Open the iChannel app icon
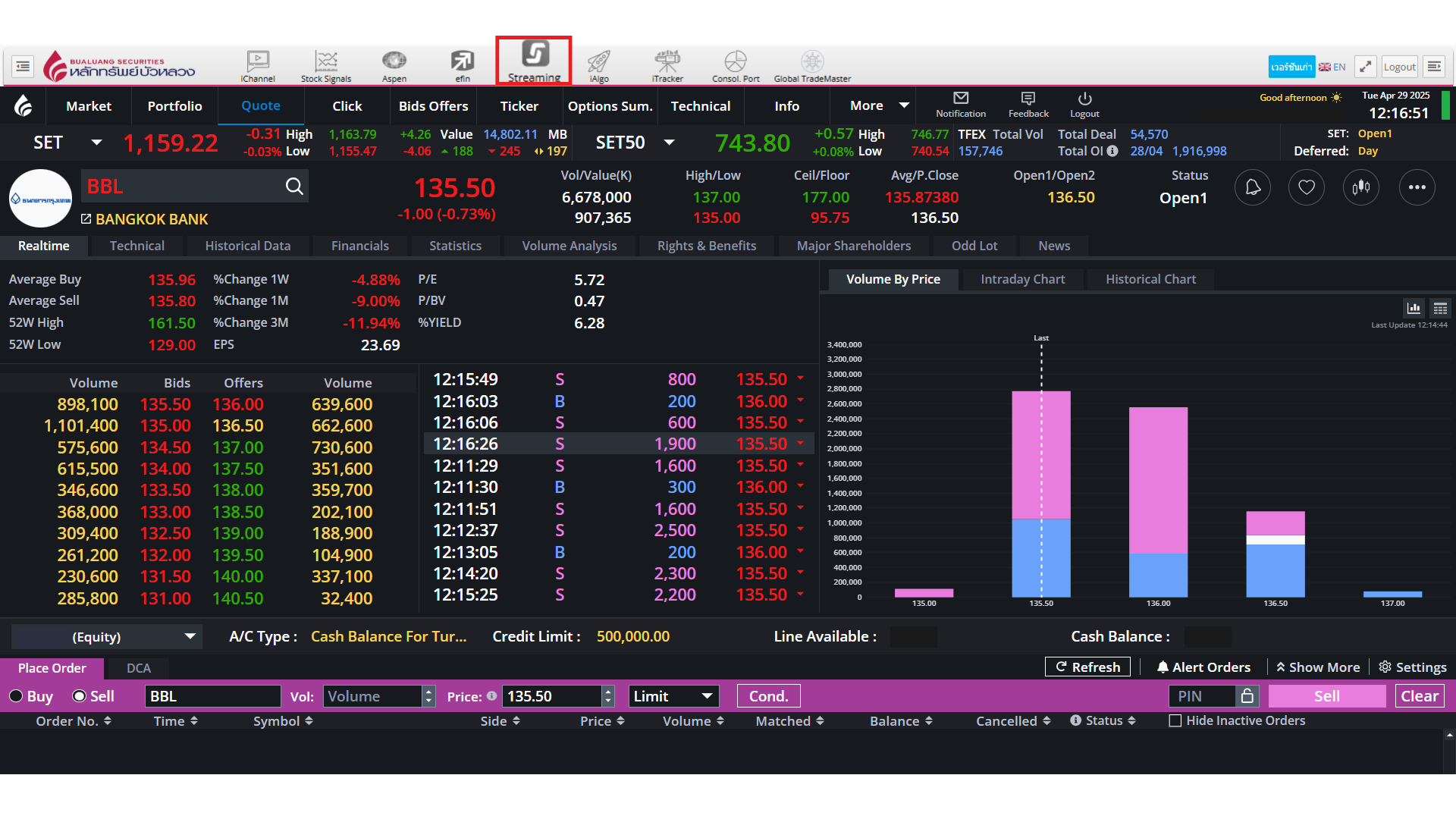Image resolution: width=1456 pixels, height=819 pixels. click(258, 66)
